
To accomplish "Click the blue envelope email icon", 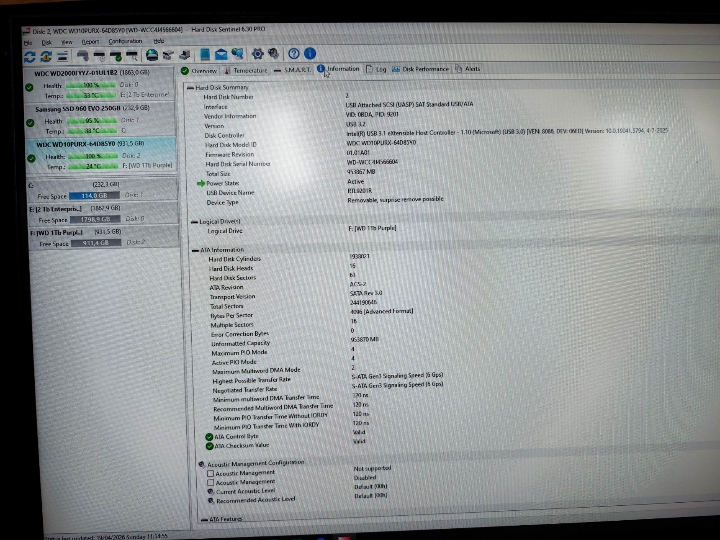I will click(221, 55).
